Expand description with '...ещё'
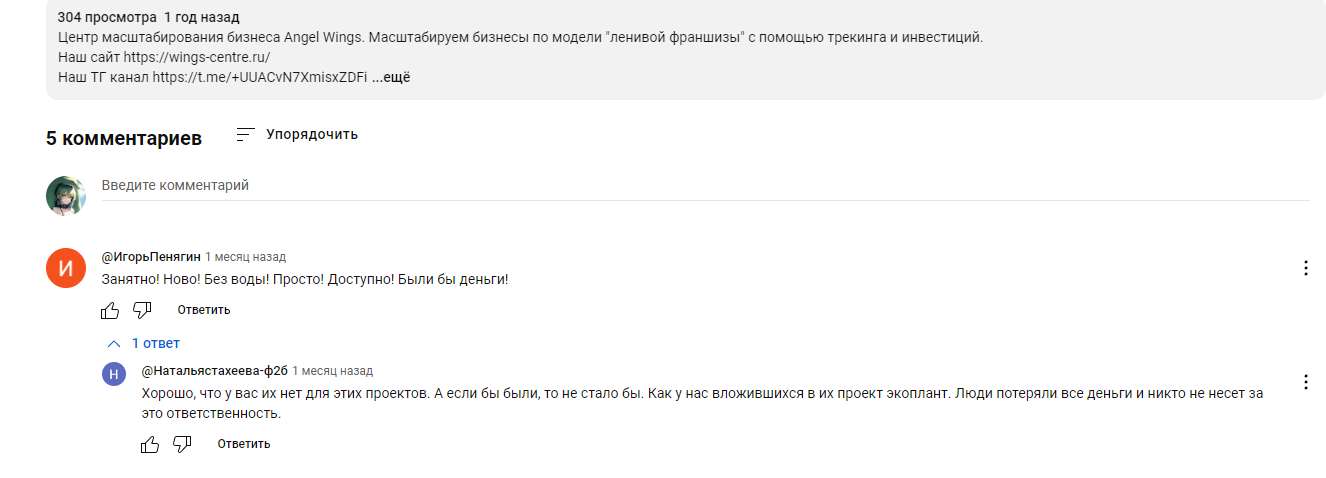The image size is (1326, 478). tap(391, 77)
